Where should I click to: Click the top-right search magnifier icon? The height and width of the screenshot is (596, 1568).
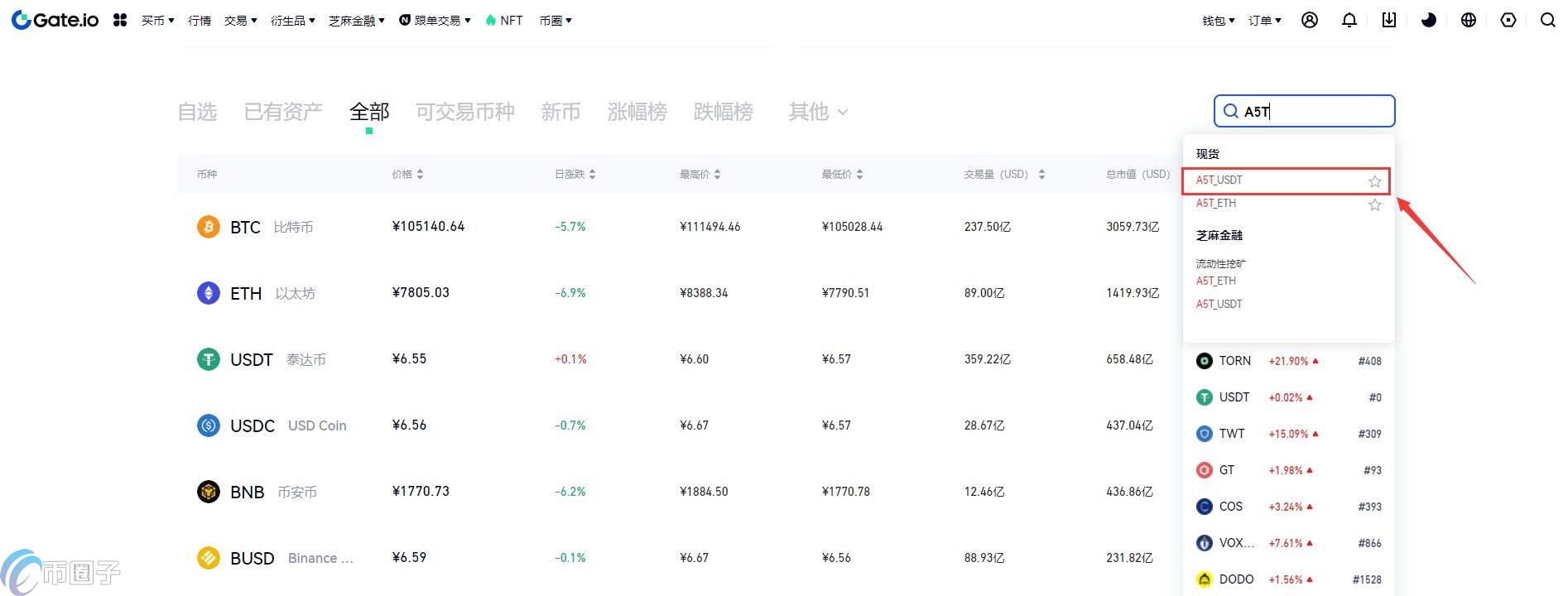(x=1547, y=20)
